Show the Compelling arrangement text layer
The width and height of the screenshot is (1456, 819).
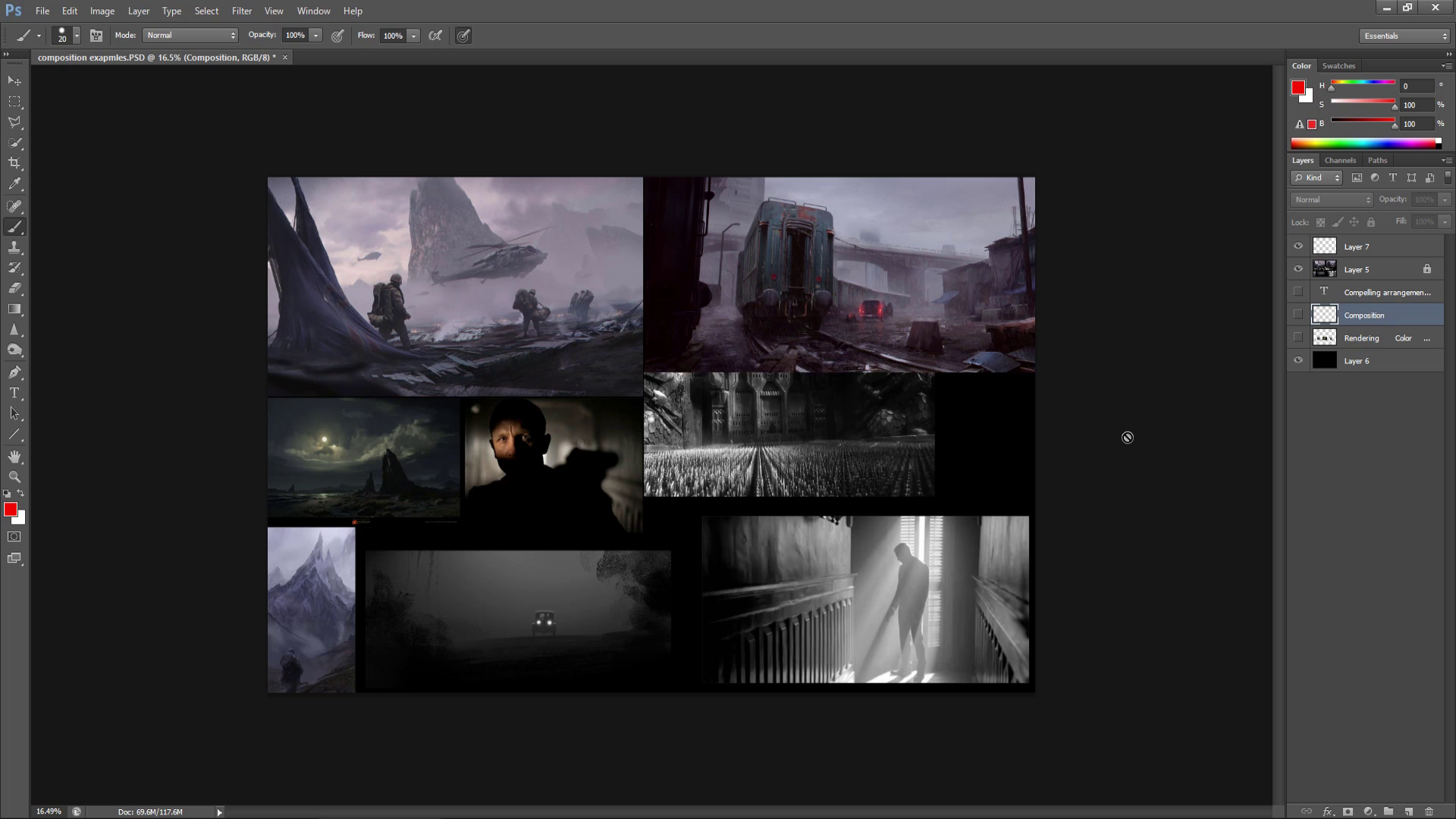tap(1298, 291)
